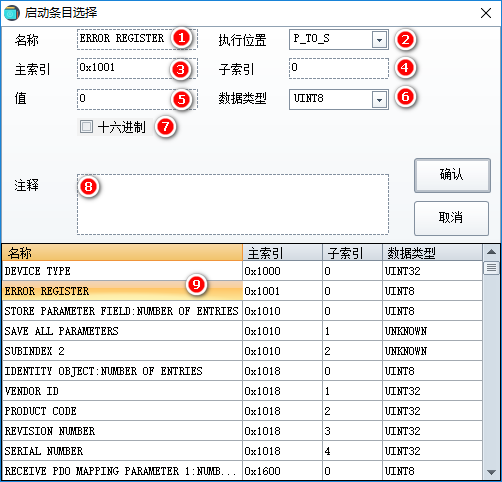502x482 pixels.
Task: Click the 子索引 input field
Action: click(x=339, y=68)
